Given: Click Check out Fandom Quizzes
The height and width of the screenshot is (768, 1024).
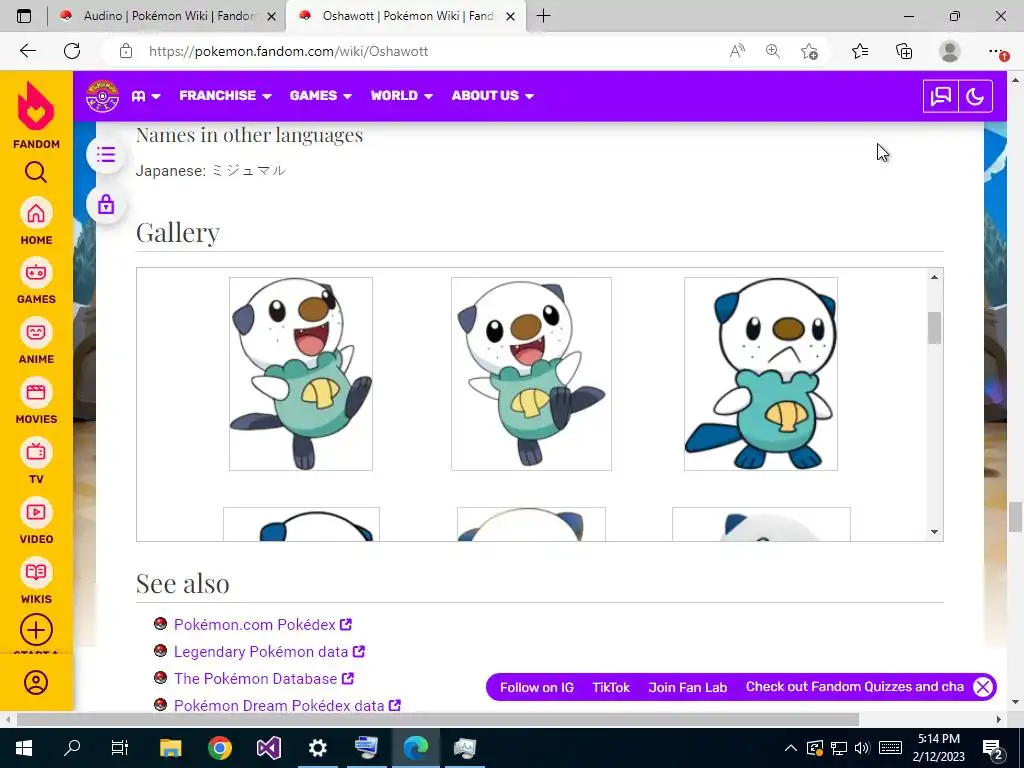Looking at the screenshot, I should point(855,686).
